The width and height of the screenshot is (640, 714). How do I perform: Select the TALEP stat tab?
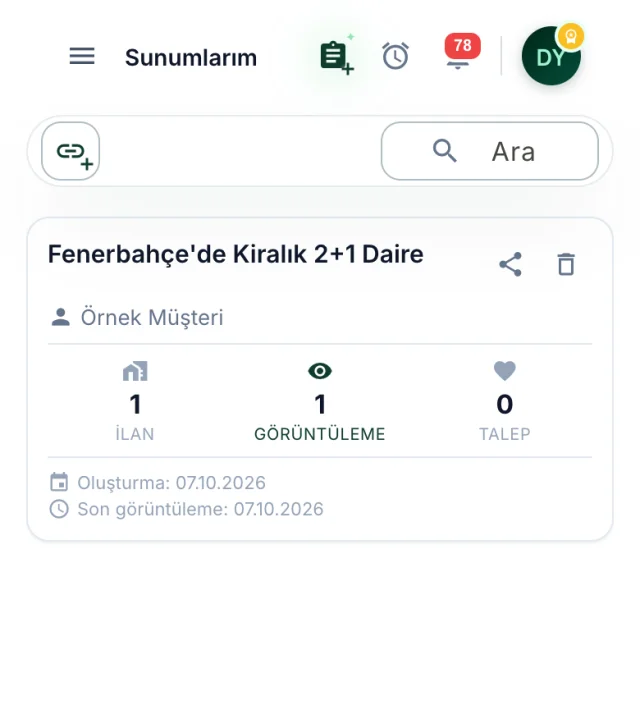pos(505,401)
